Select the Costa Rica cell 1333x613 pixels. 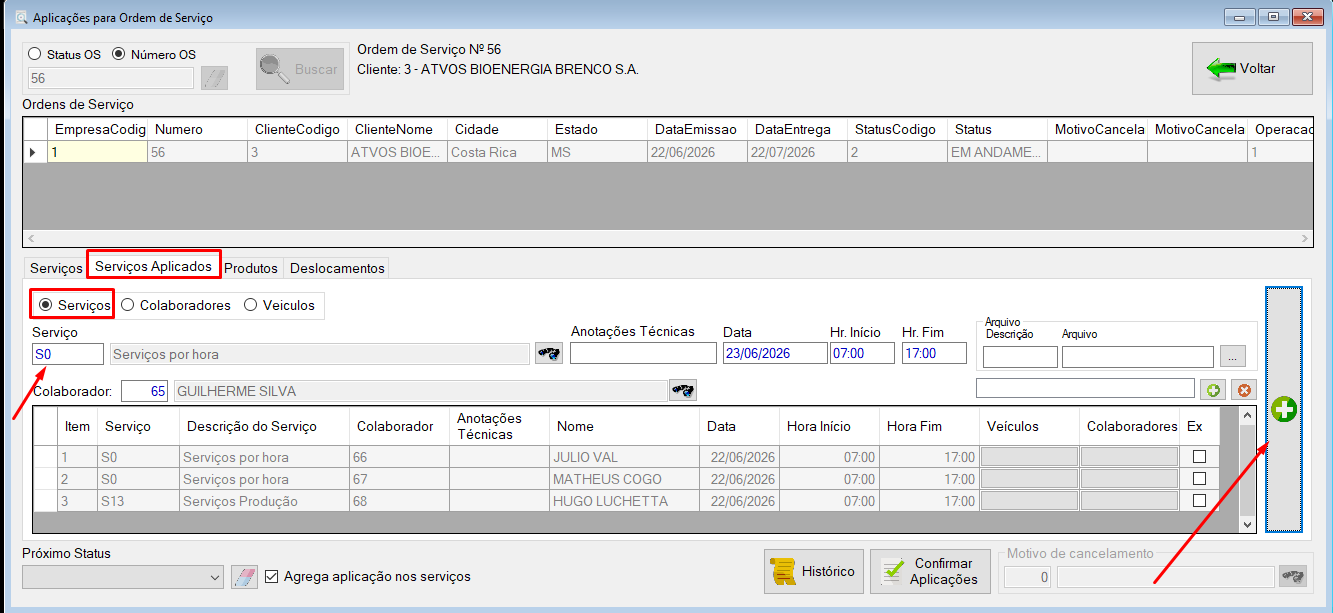497,152
